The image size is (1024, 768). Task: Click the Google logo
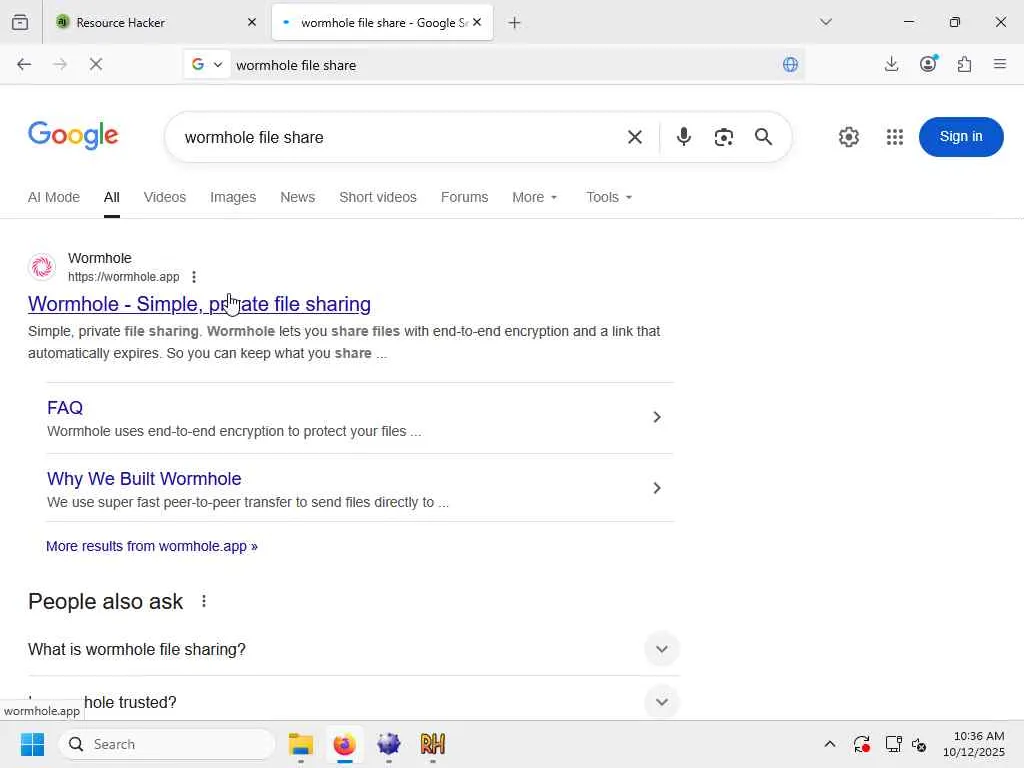pyautogui.click(x=73, y=136)
